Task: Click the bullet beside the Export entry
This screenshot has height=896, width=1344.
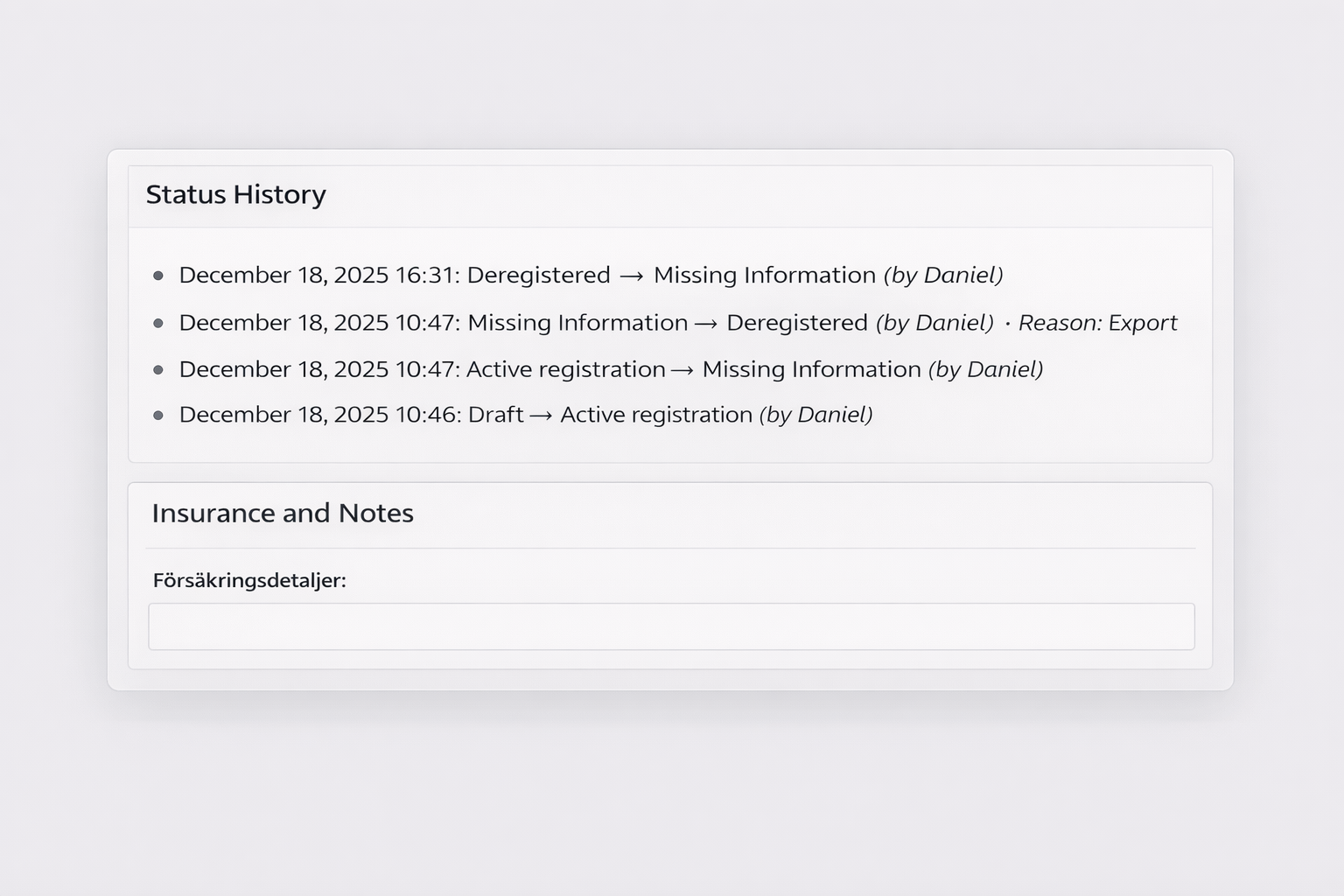Action: (160, 324)
